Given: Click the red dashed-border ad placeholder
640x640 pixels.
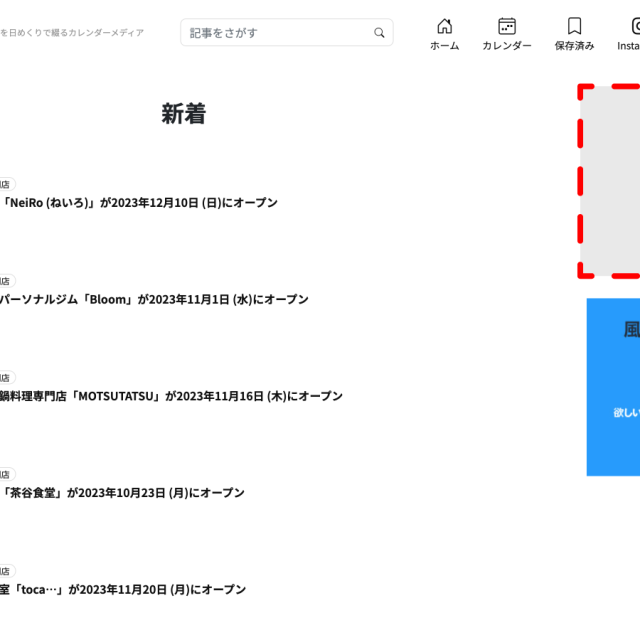Looking at the screenshot, I should 610,181.
